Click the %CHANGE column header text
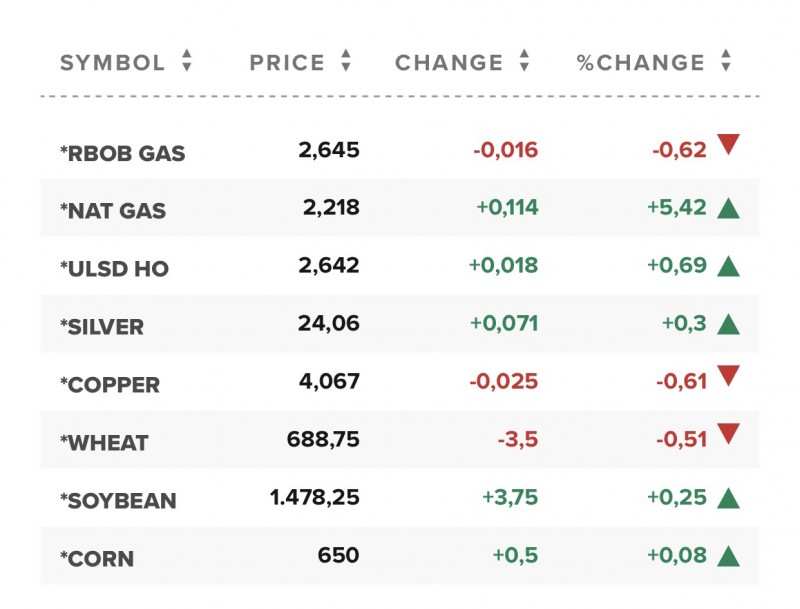 click(641, 63)
